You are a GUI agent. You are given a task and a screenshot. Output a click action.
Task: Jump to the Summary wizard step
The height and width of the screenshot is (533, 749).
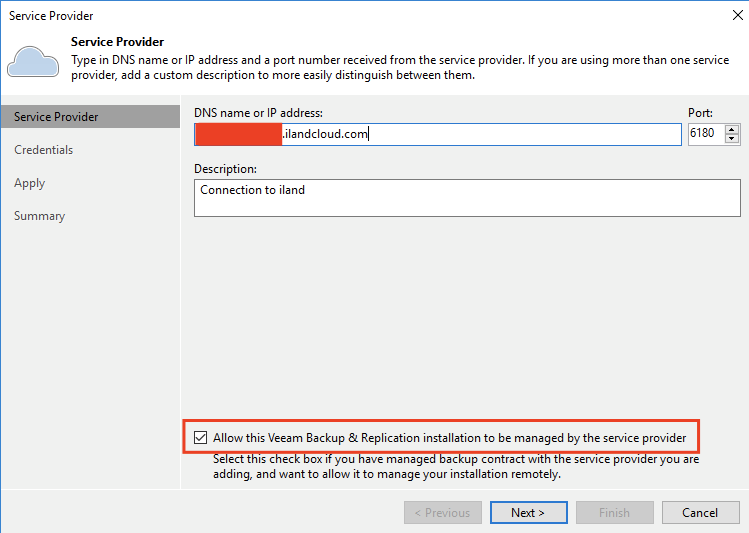(40, 216)
